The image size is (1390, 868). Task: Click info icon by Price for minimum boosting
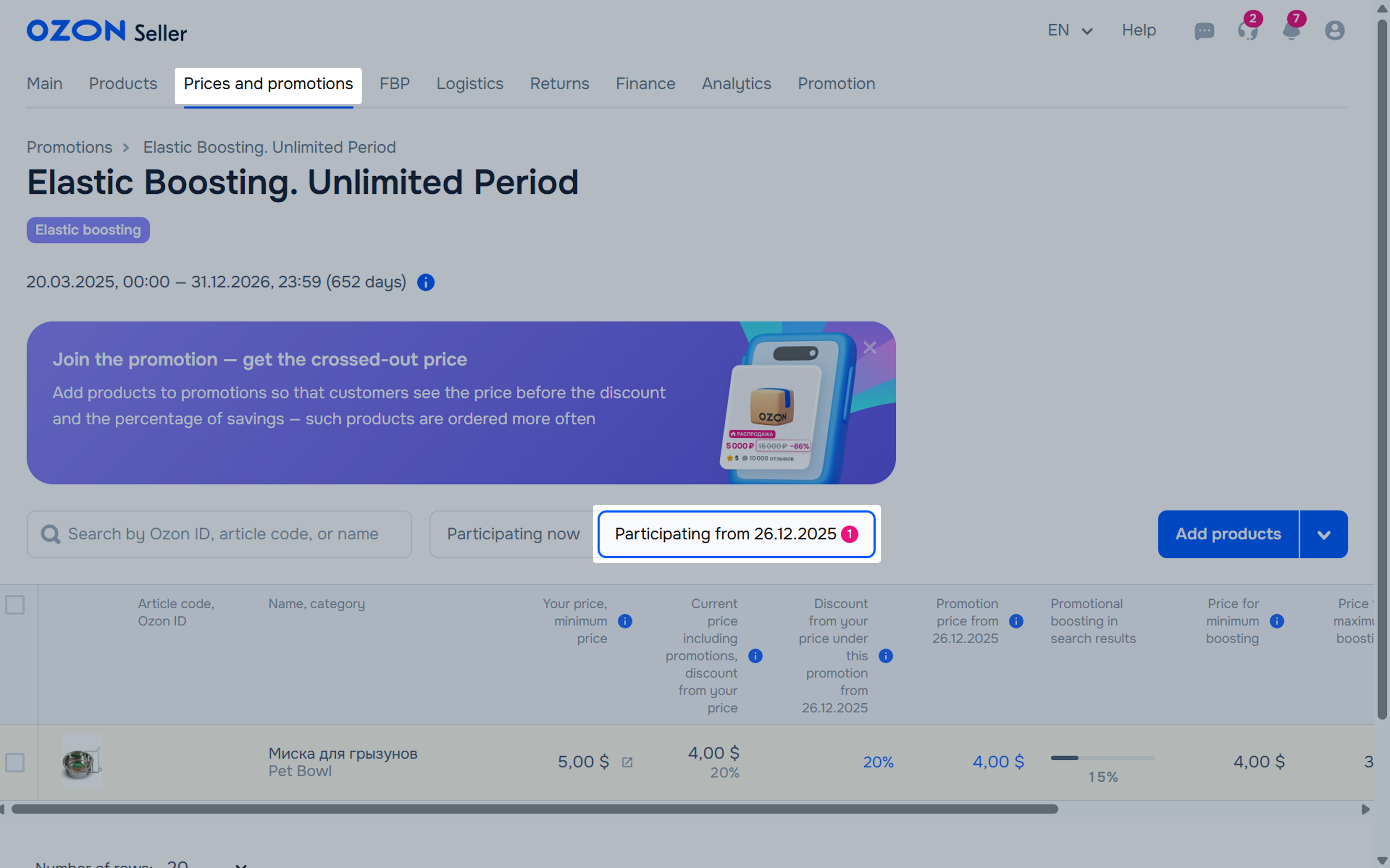1277,621
